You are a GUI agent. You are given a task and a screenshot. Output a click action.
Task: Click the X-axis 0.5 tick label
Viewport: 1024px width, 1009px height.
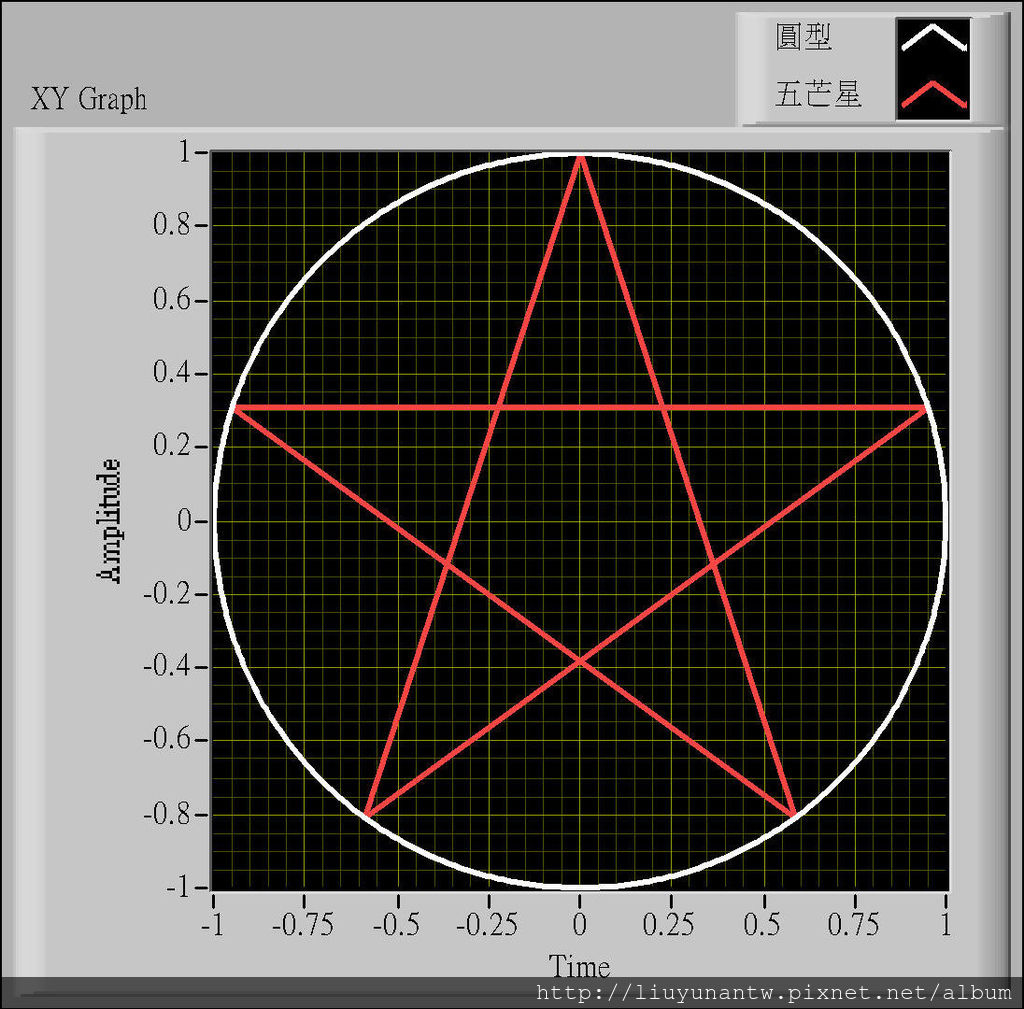[x=763, y=925]
